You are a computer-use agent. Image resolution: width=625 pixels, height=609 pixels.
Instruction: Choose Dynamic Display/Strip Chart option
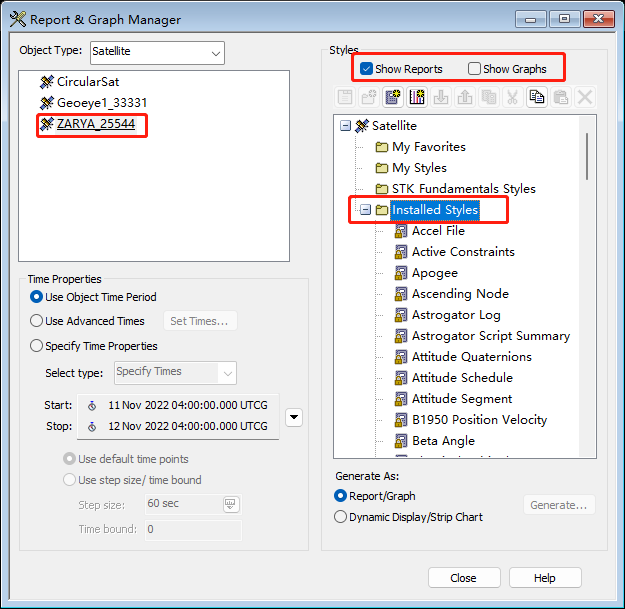coord(341,517)
